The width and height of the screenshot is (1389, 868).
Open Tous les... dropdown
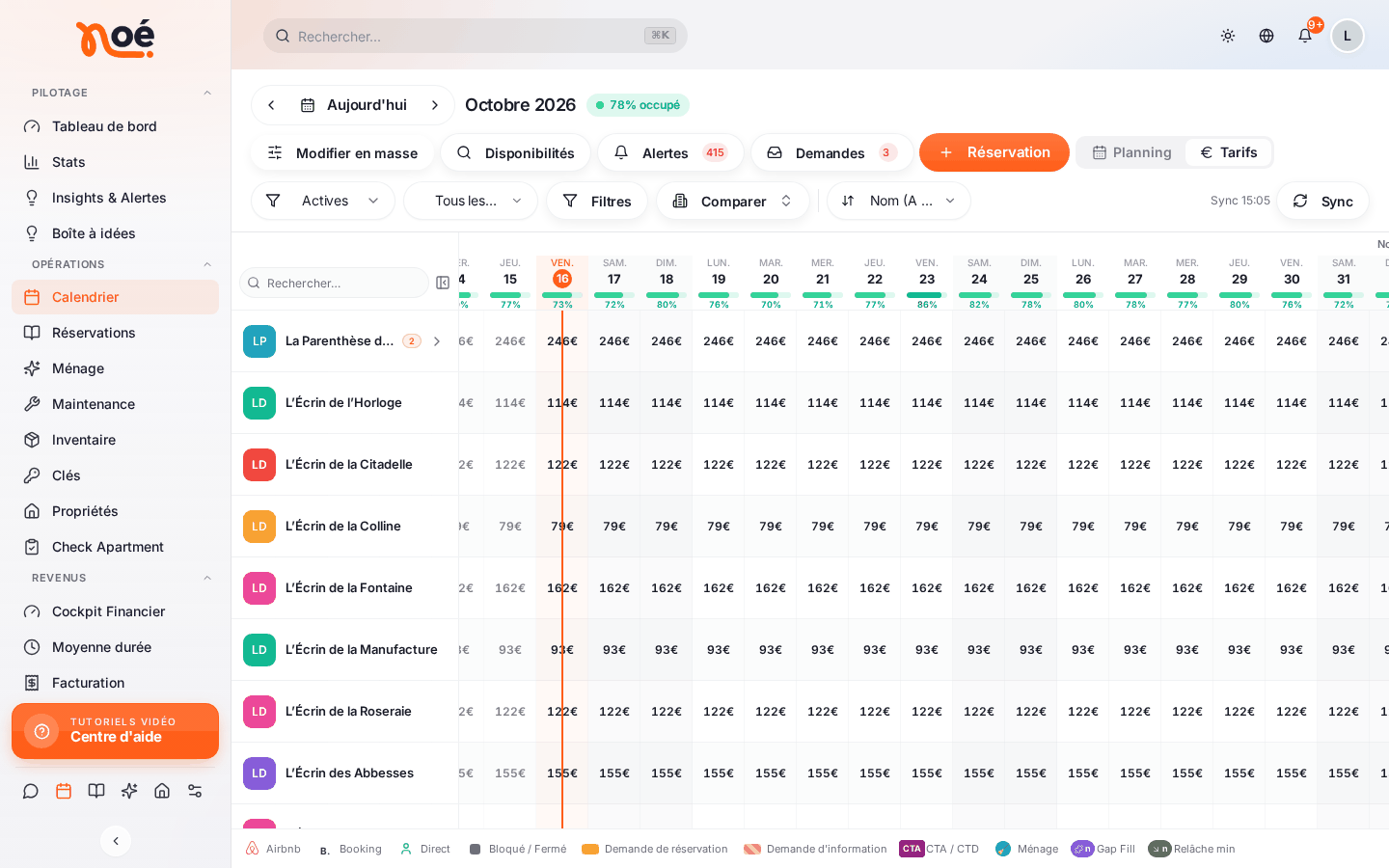click(x=471, y=201)
